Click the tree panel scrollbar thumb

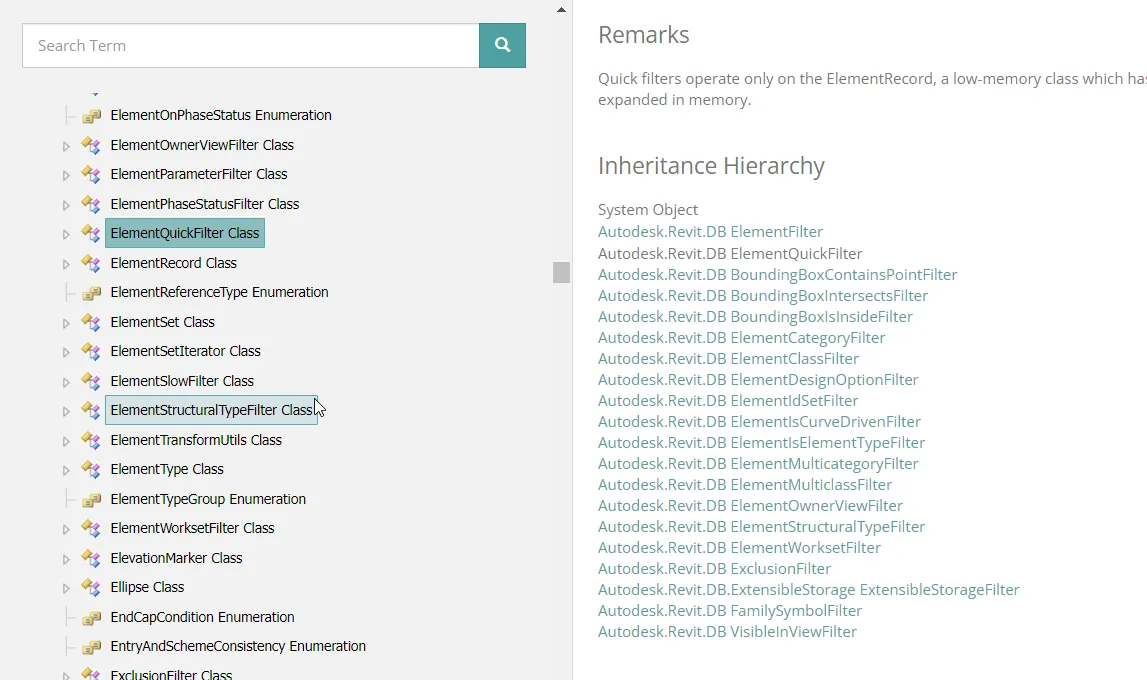click(x=561, y=272)
